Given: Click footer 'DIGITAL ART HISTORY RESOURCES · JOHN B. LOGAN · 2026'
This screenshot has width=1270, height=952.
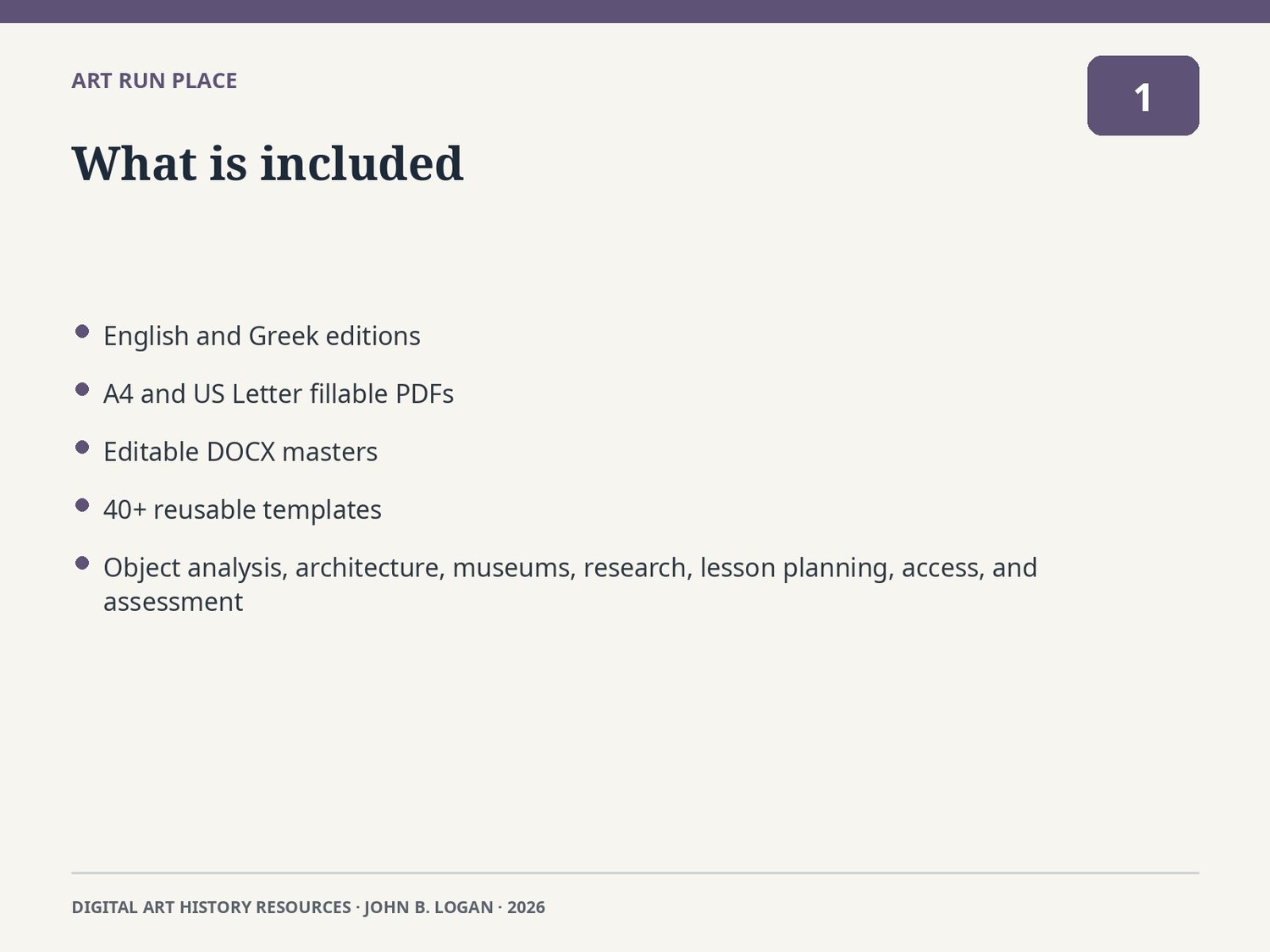Looking at the screenshot, I should [308, 907].
